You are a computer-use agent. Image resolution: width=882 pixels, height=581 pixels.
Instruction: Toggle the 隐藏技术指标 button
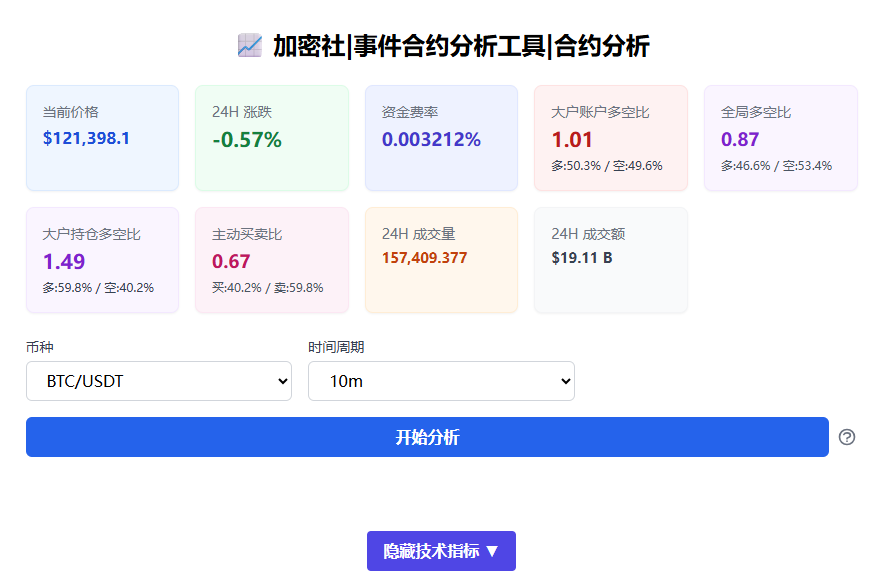[x=441, y=551]
